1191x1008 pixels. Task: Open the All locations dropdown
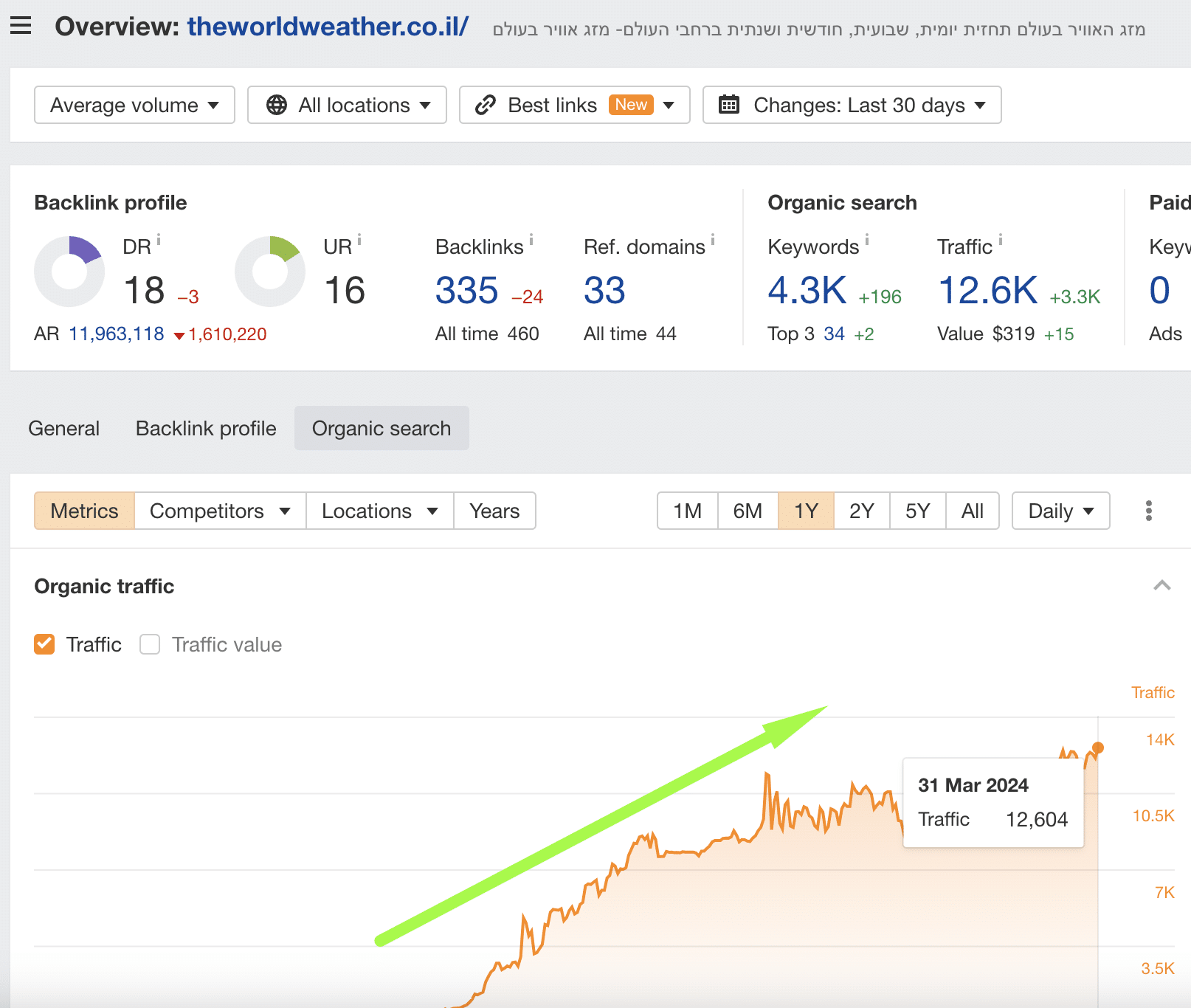347,105
